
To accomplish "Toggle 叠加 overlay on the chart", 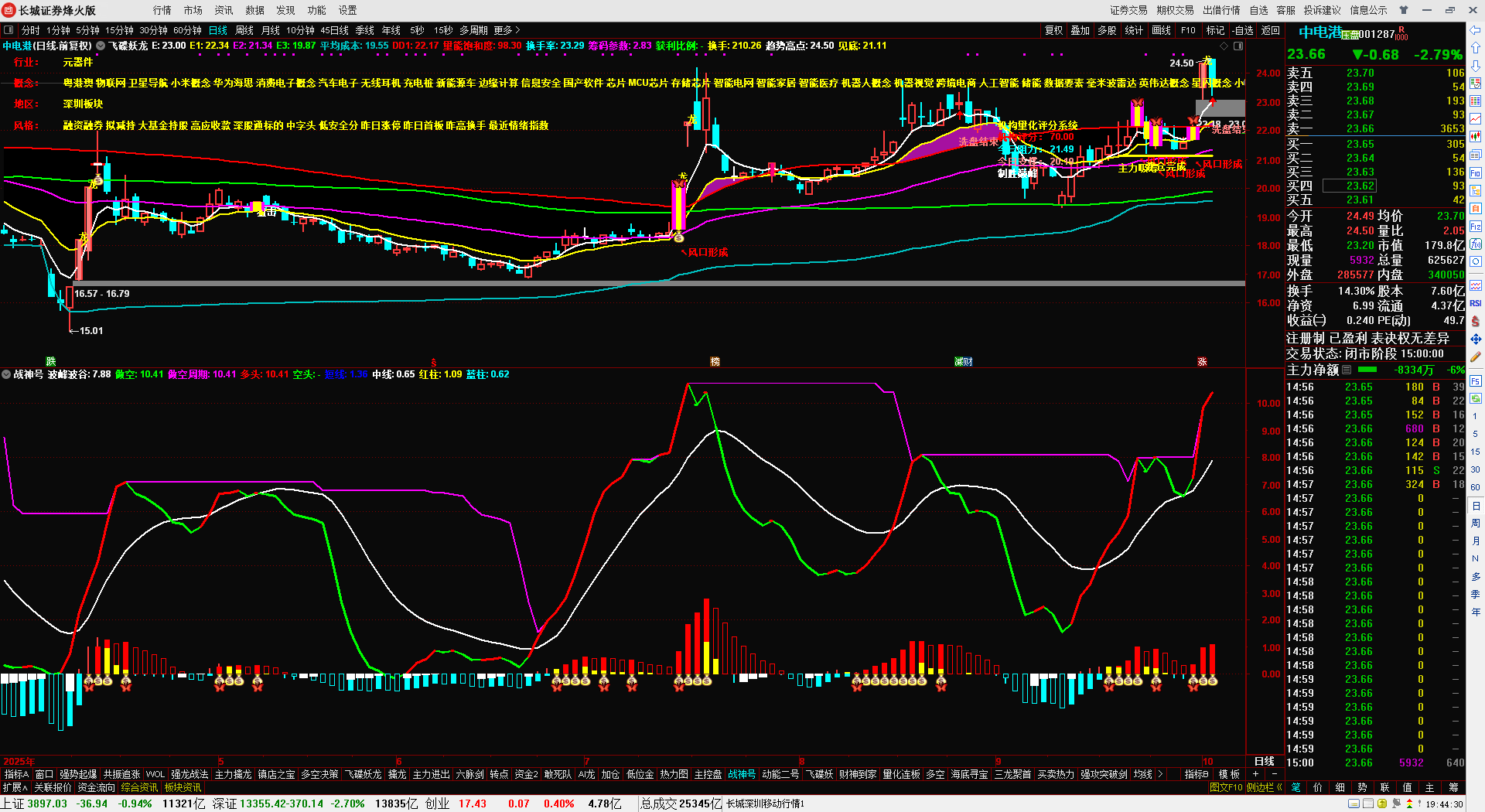I will pyautogui.click(x=1080, y=30).
